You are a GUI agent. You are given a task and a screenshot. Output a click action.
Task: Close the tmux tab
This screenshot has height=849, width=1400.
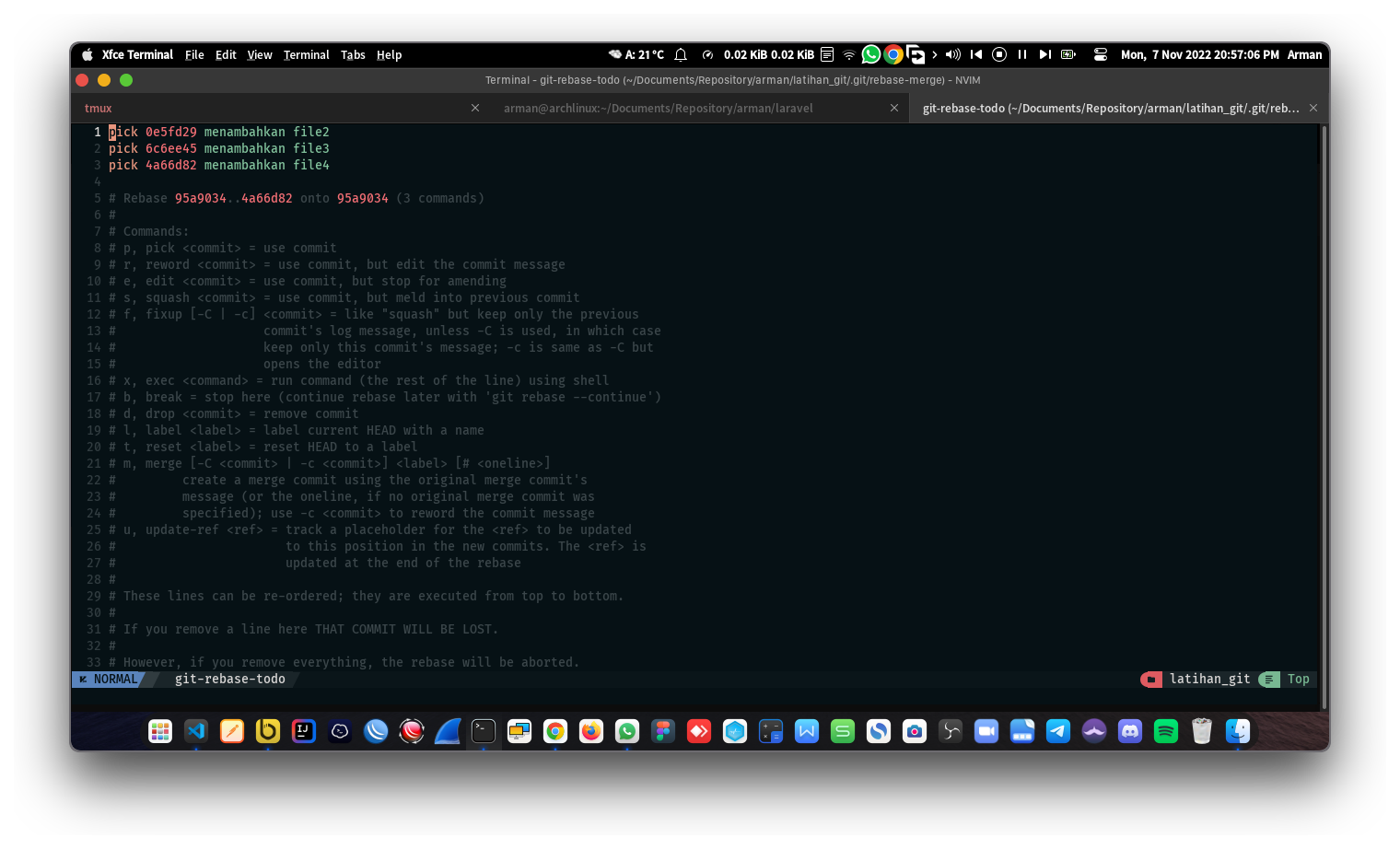click(475, 108)
